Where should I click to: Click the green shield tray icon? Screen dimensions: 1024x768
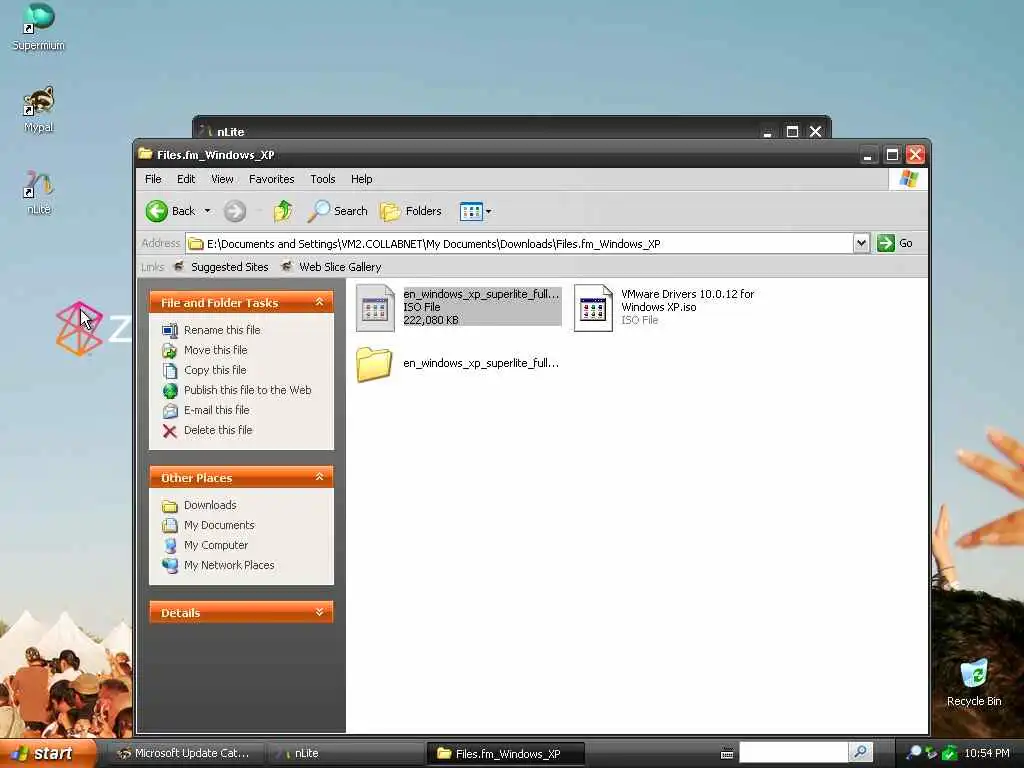950,753
